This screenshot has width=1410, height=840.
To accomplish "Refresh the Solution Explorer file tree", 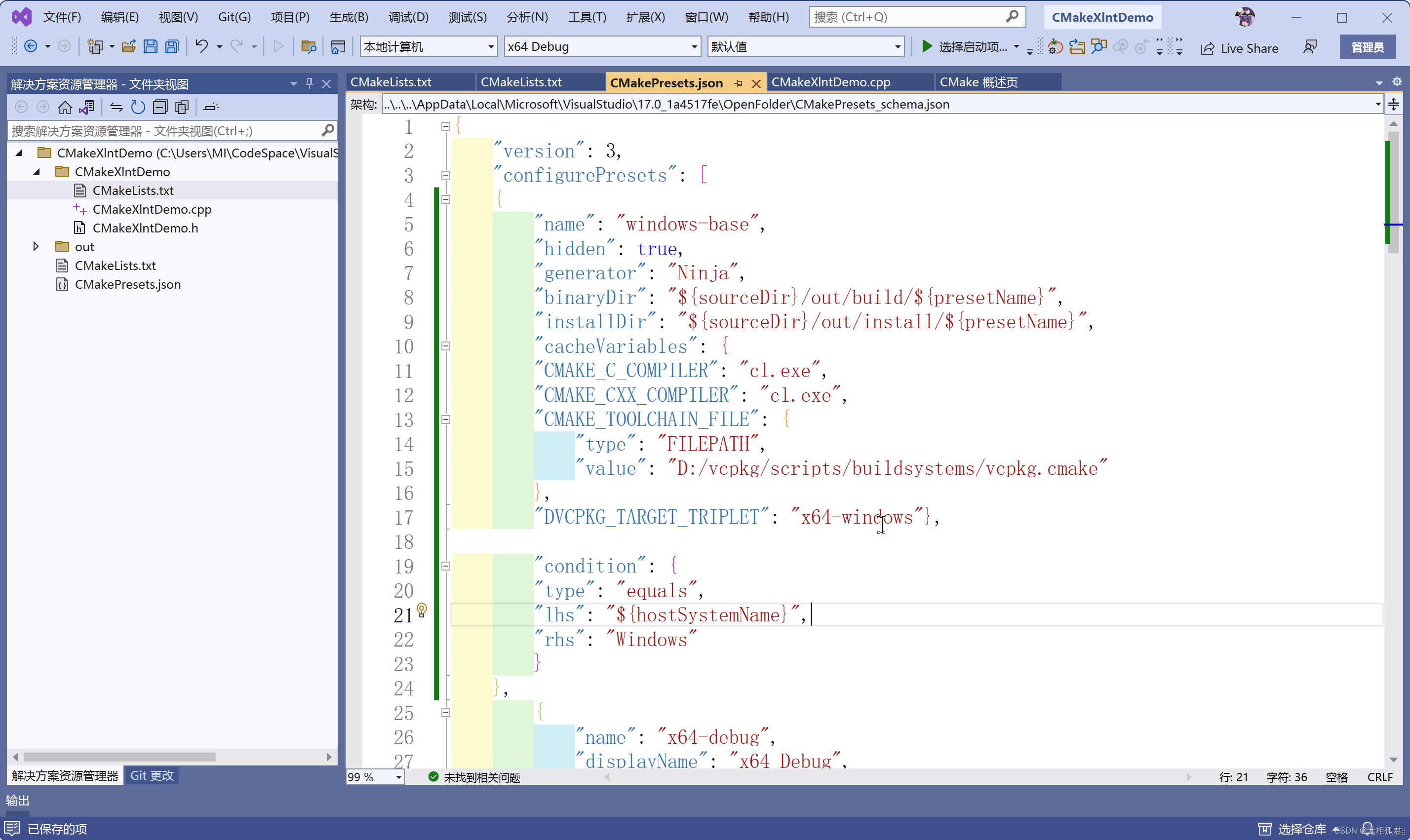I will (138, 107).
